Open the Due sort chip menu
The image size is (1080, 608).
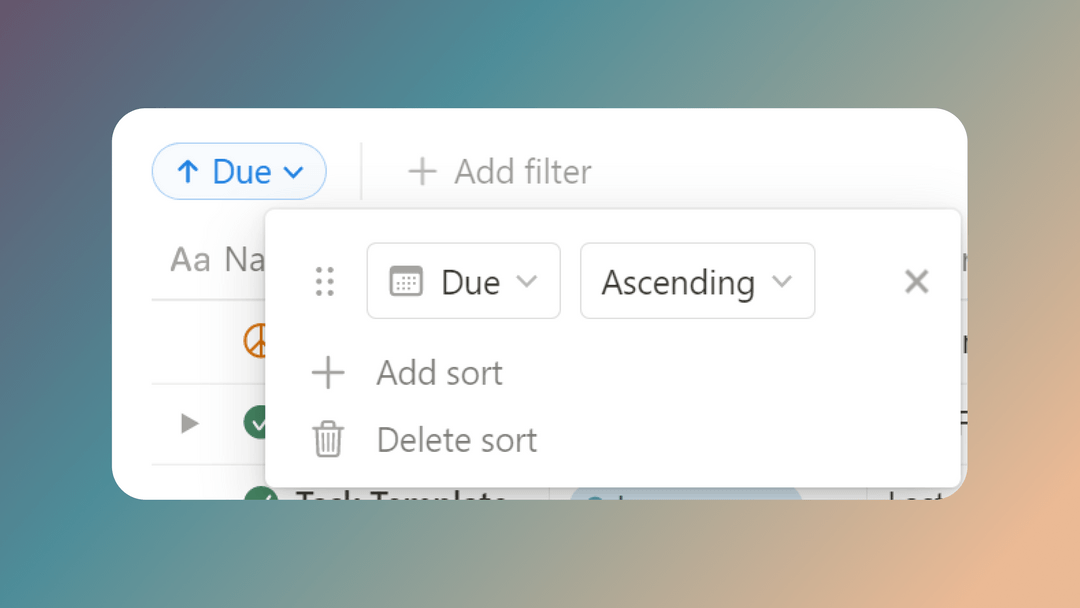point(239,171)
